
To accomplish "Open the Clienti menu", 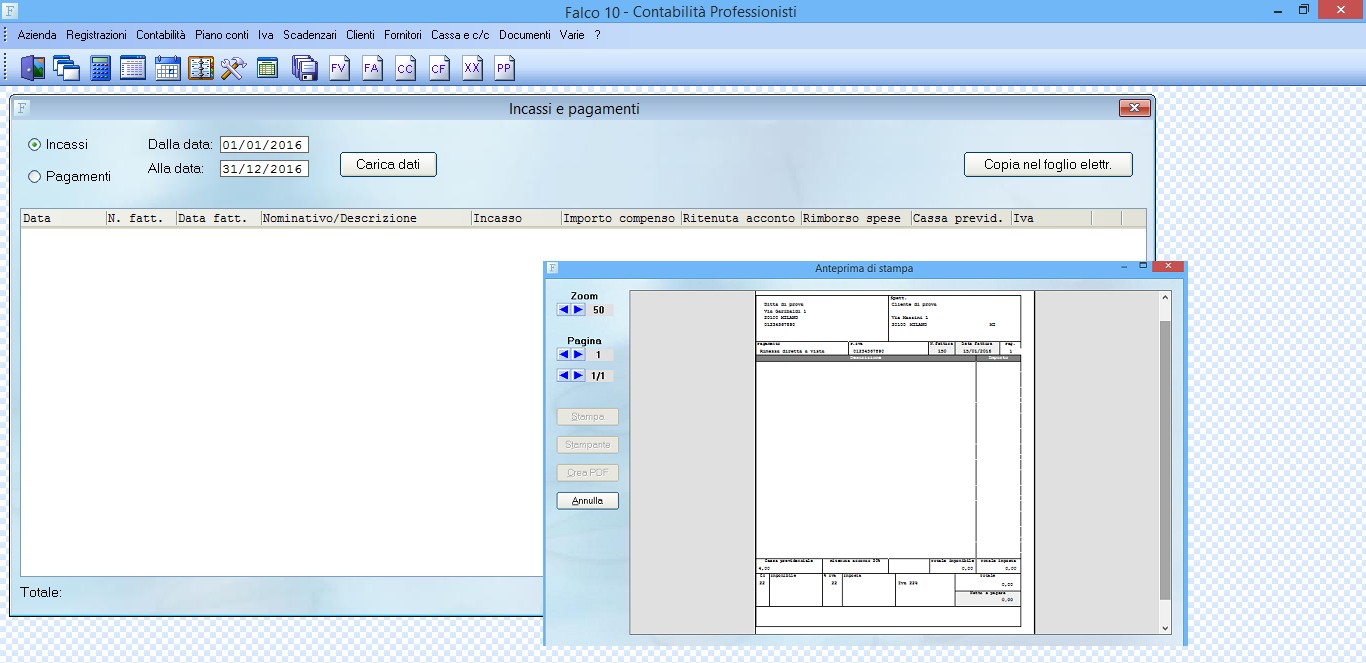I will (360, 35).
